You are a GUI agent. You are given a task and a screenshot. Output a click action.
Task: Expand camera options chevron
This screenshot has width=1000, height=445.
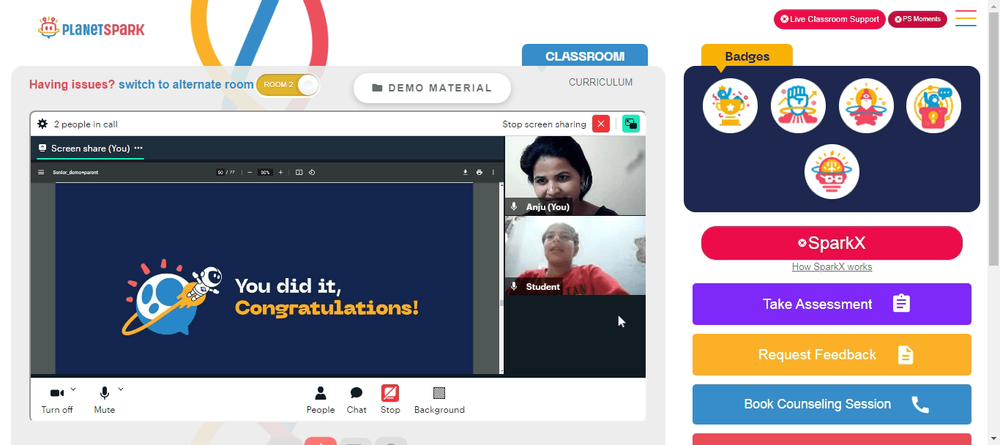[73, 389]
